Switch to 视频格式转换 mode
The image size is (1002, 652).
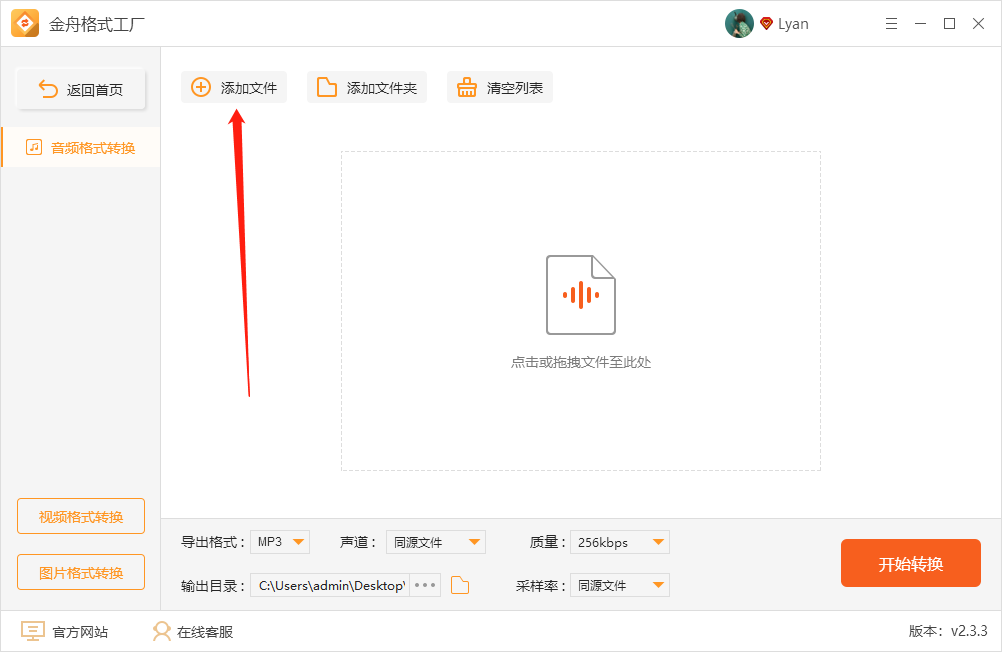point(80,515)
